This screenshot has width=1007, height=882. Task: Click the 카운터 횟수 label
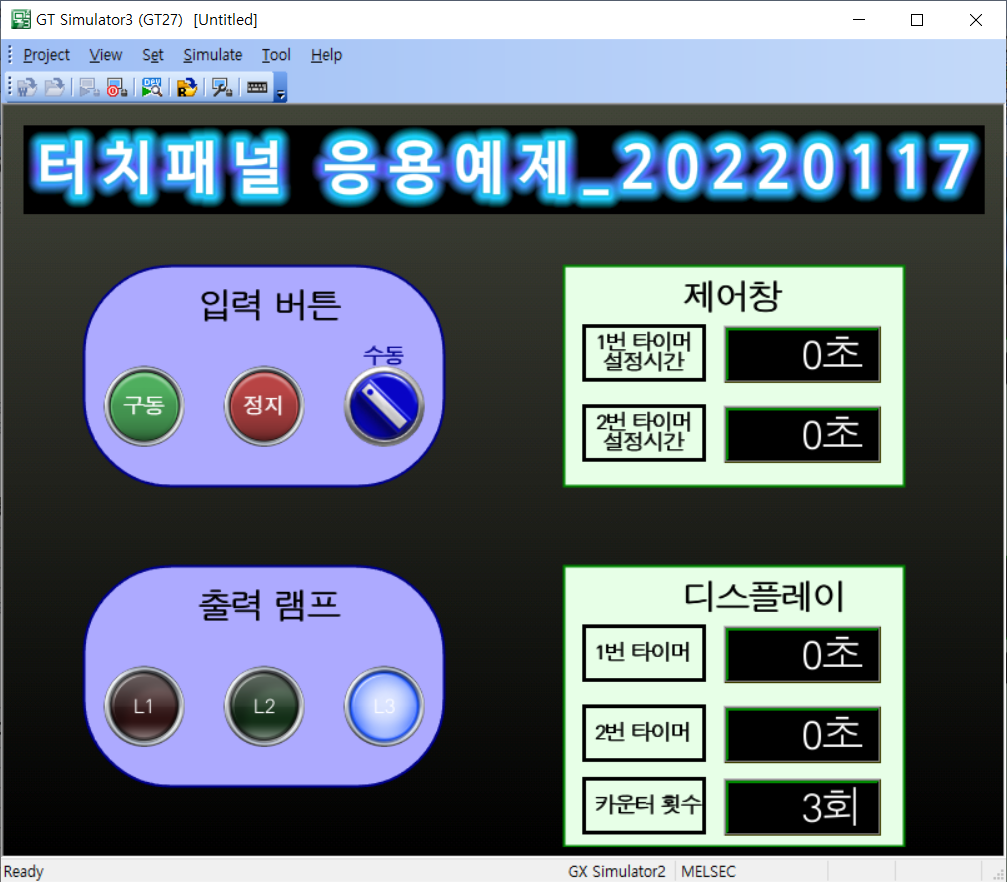point(644,806)
